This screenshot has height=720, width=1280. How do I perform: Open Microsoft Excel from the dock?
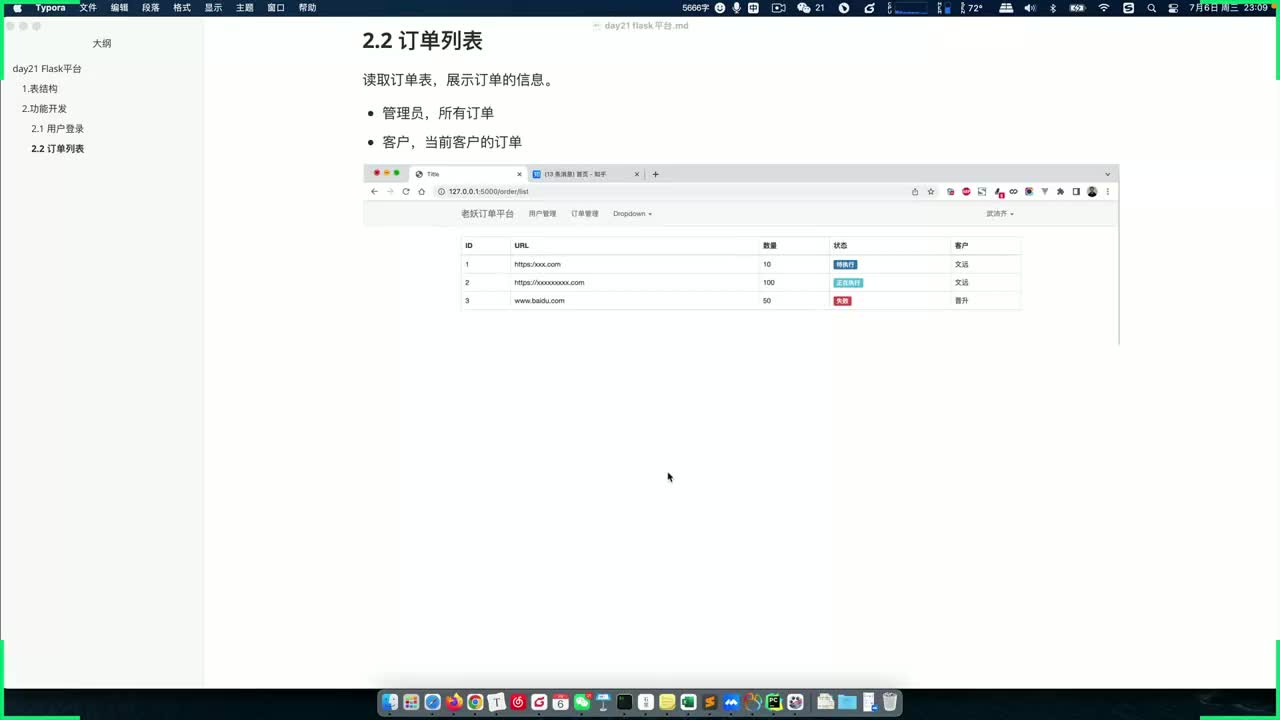[688, 703]
